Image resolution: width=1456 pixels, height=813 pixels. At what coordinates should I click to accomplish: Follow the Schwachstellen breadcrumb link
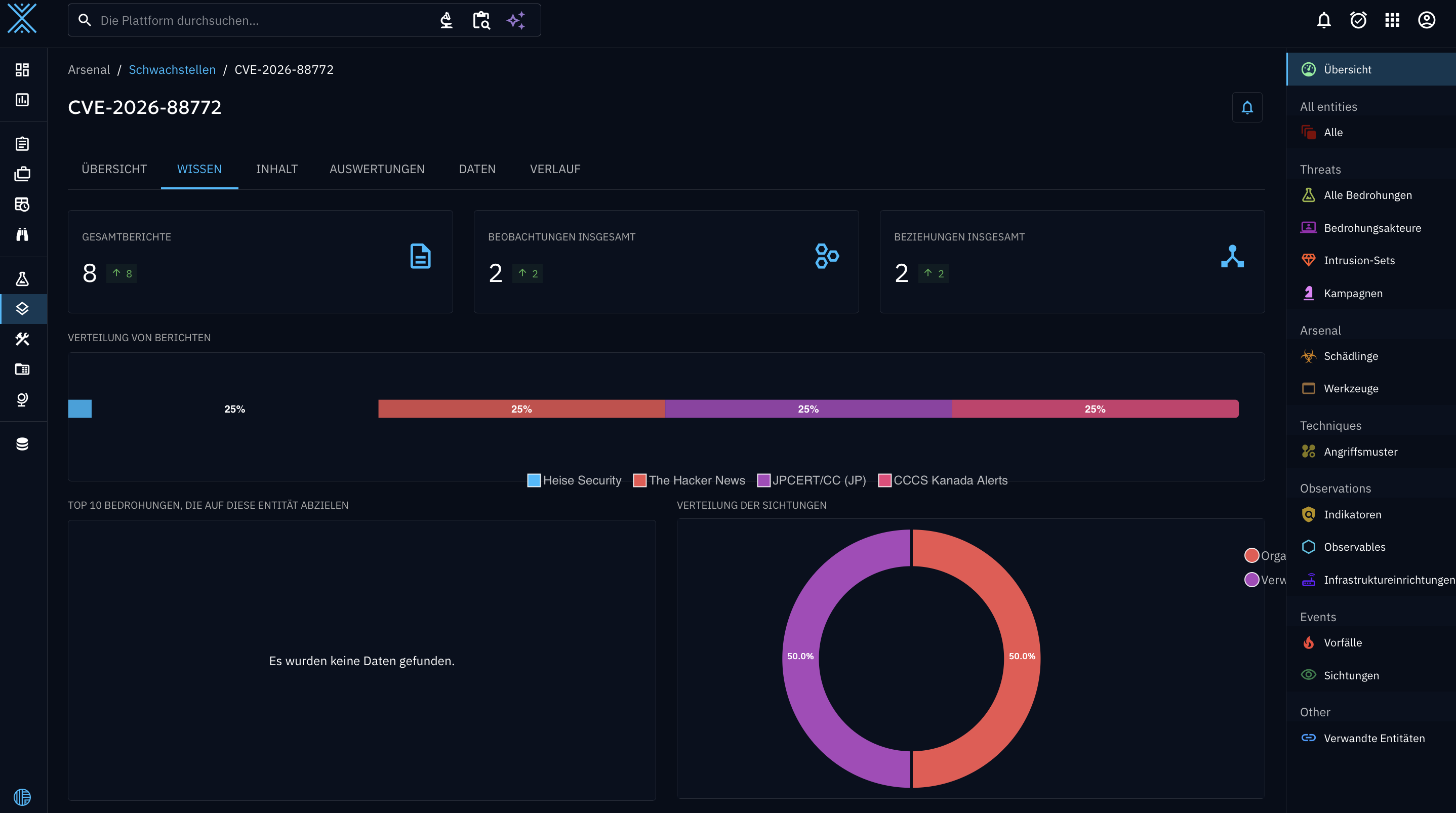pyautogui.click(x=173, y=69)
